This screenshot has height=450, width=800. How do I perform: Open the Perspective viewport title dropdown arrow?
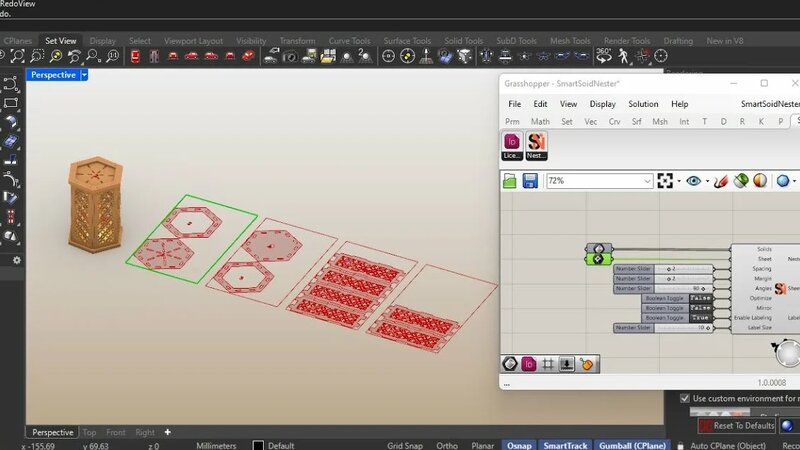tap(84, 75)
